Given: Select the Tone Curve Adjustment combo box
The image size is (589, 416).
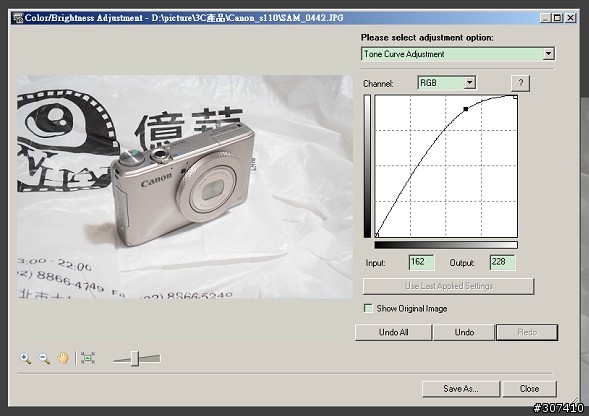Looking at the screenshot, I should (458, 54).
